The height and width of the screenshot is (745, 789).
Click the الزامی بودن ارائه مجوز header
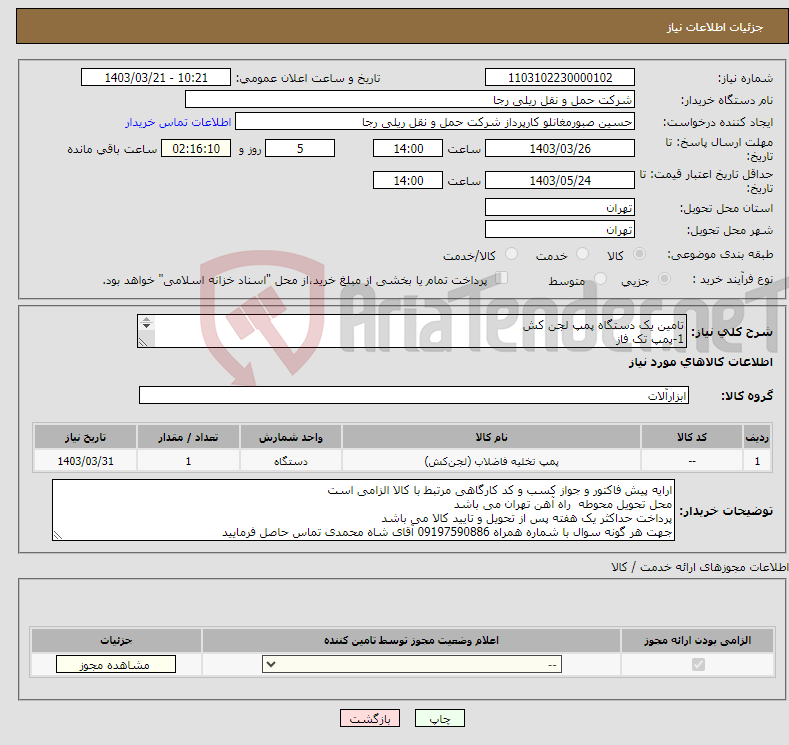[x=697, y=640]
